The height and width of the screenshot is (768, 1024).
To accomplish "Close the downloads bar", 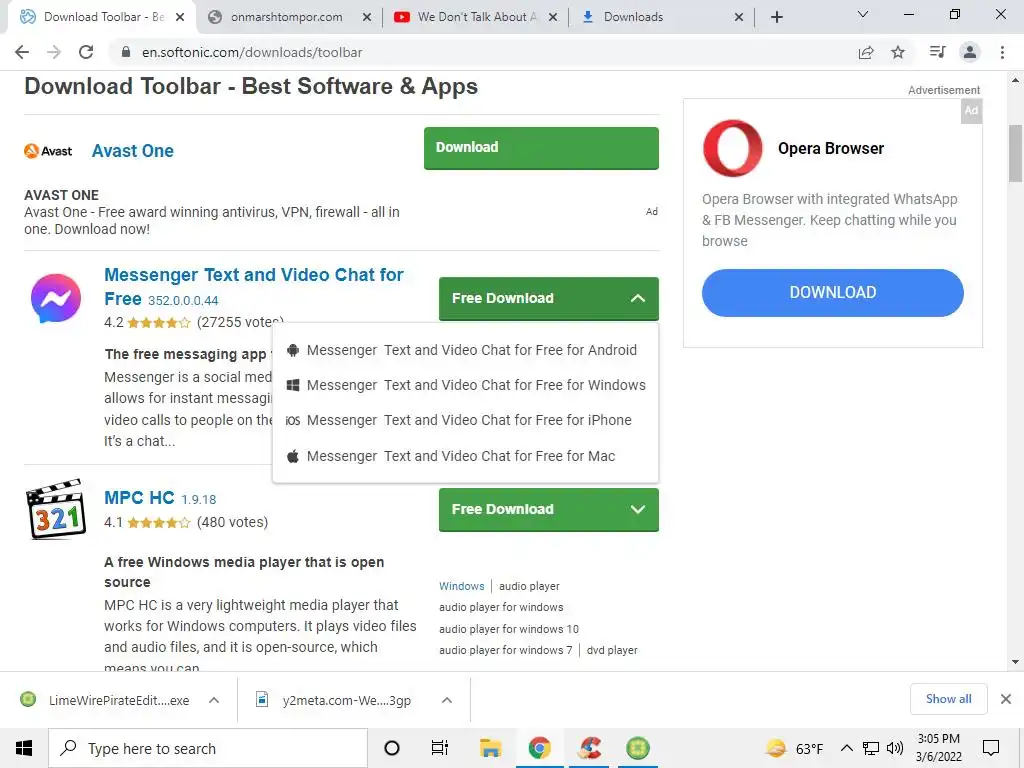I will click(x=1006, y=699).
